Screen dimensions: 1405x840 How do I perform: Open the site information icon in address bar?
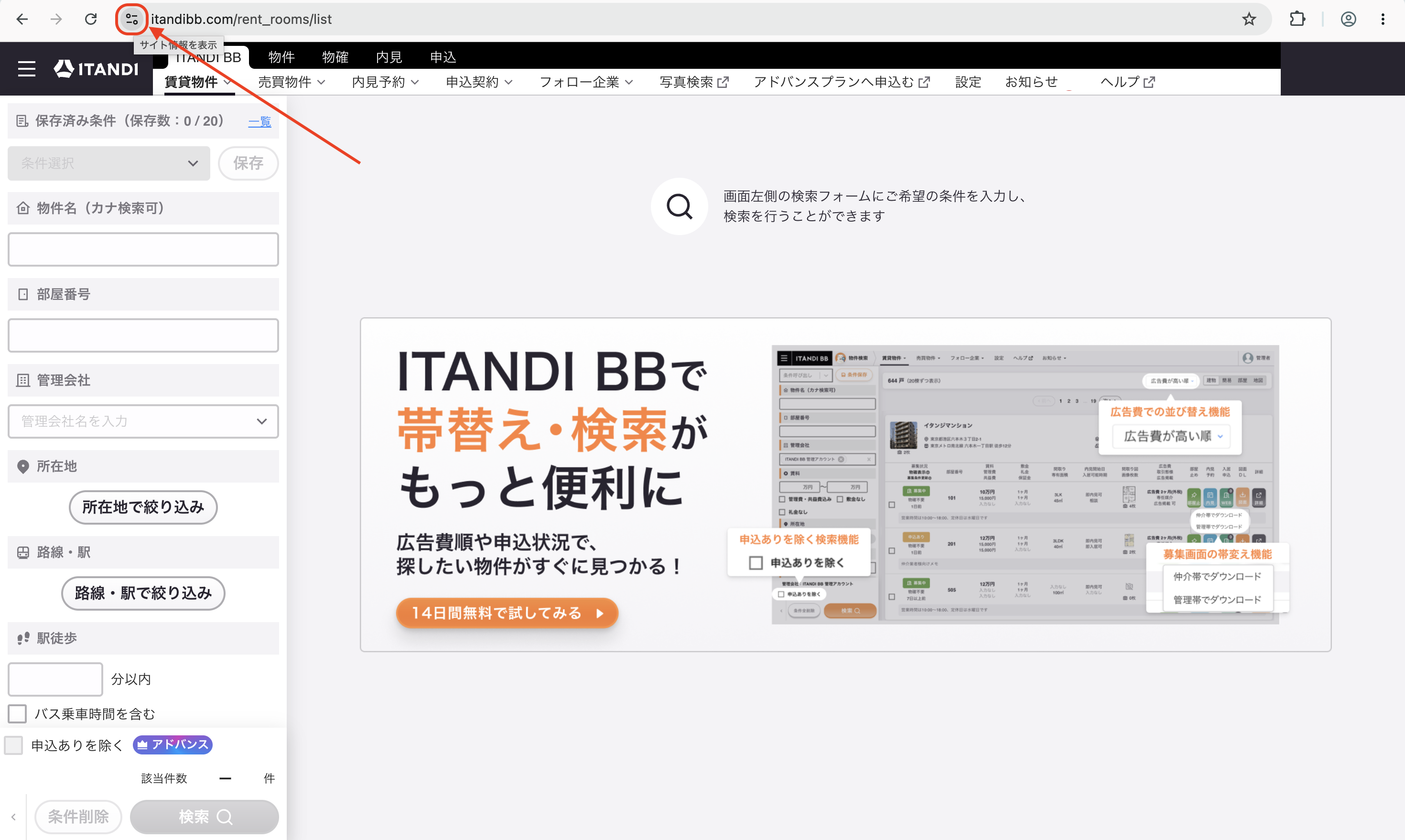(132, 19)
